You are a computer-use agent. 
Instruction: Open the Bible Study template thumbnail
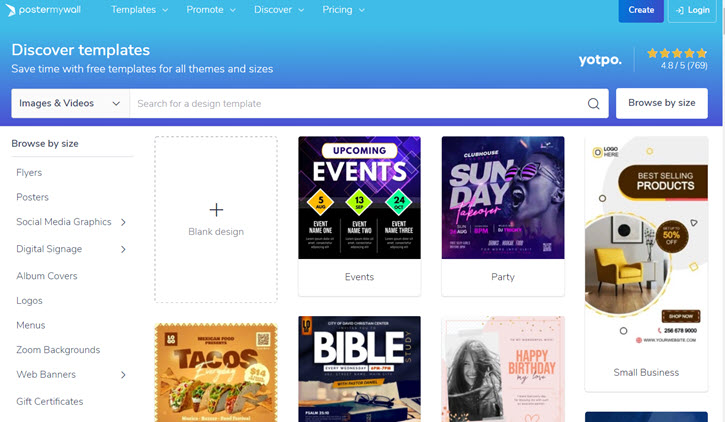(359, 369)
